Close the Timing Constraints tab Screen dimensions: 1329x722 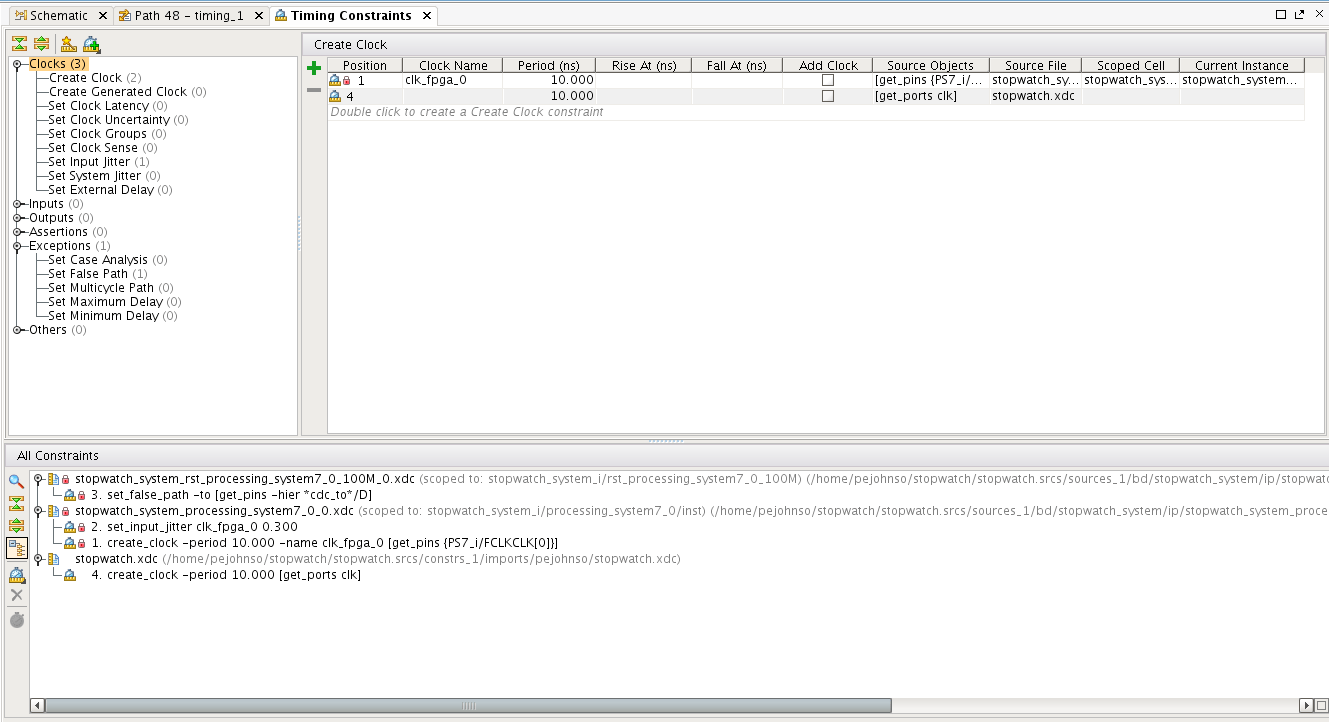tap(426, 16)
